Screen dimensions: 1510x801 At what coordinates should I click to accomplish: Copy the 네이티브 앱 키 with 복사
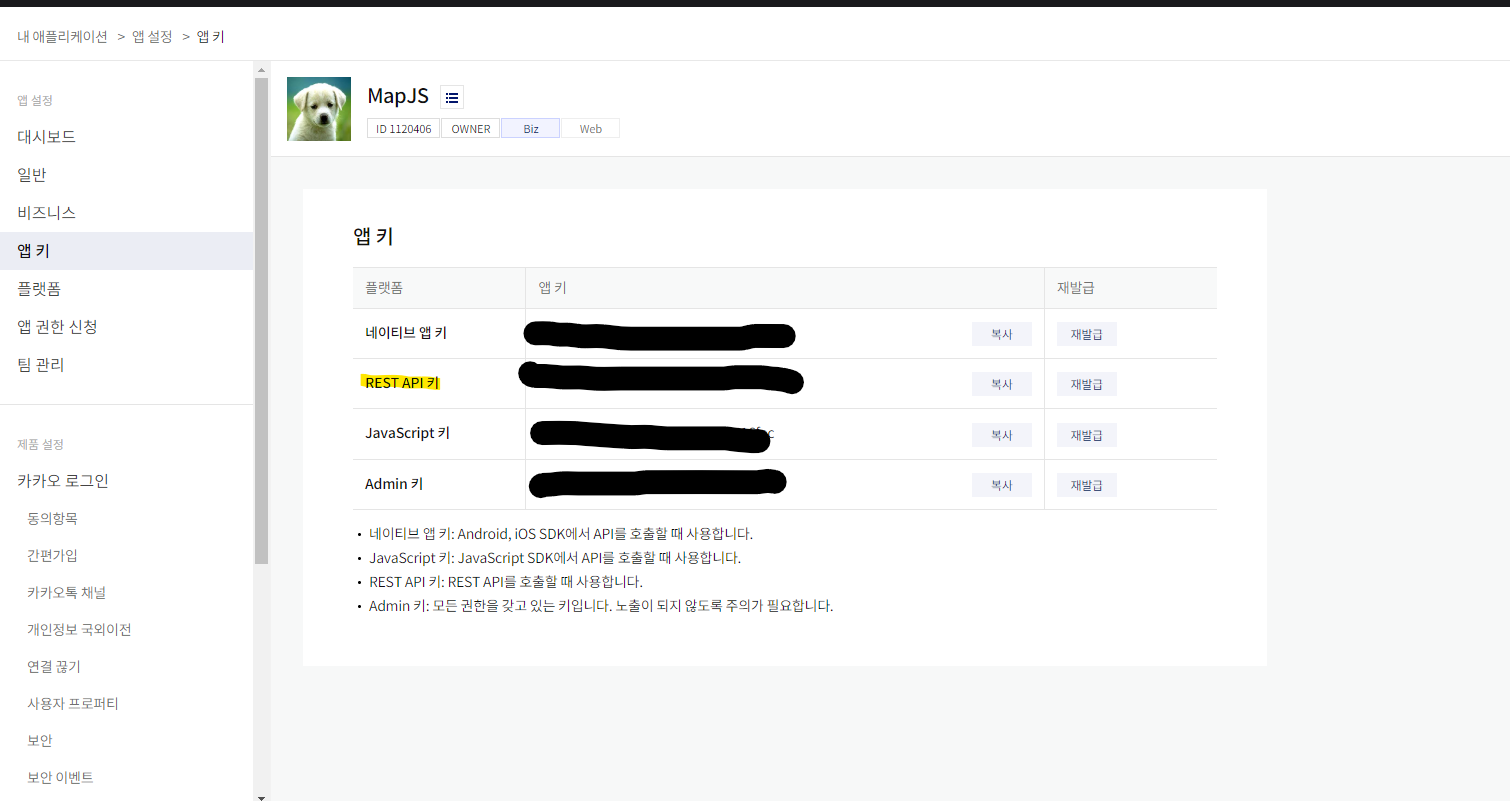(x=1001, y=334)
